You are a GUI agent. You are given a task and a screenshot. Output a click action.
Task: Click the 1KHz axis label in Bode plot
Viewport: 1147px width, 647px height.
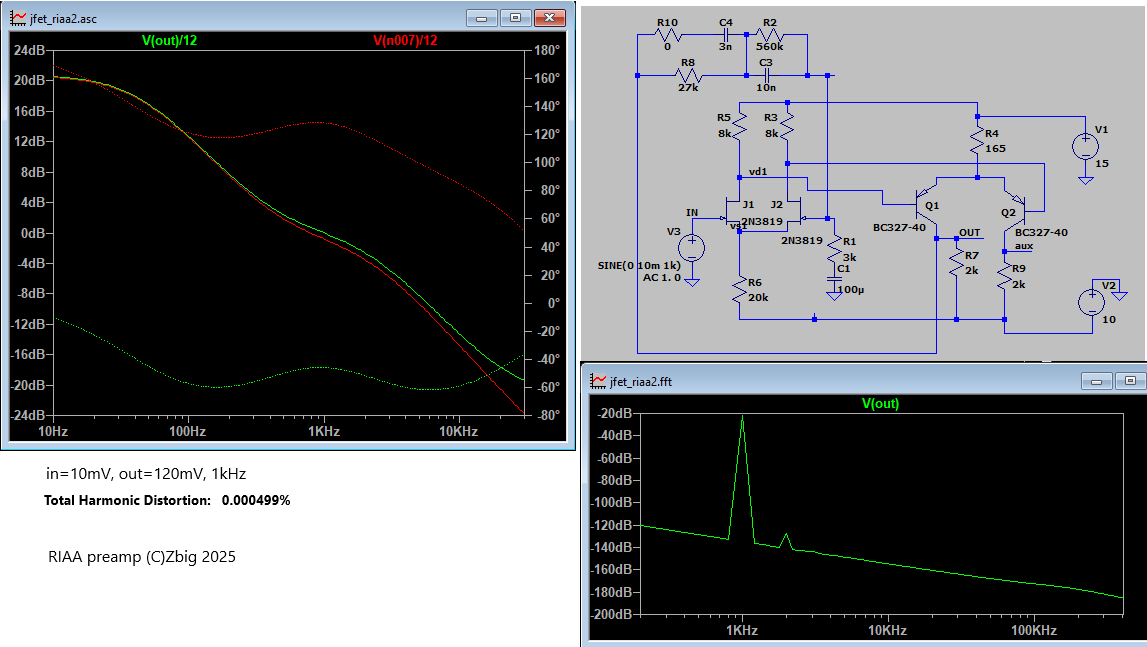323,431
